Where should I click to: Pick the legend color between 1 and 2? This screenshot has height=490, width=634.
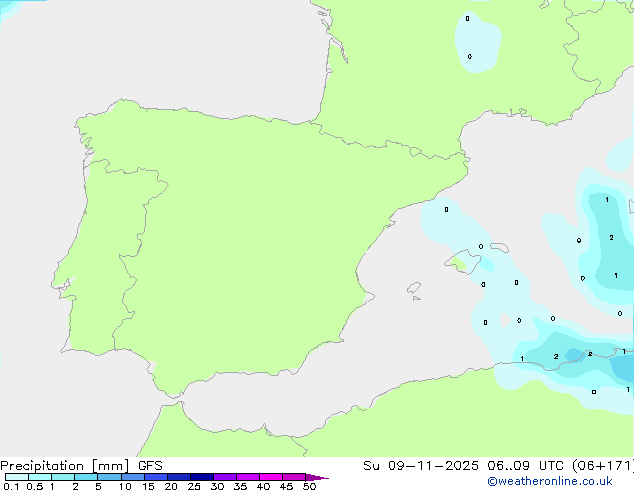63,477
